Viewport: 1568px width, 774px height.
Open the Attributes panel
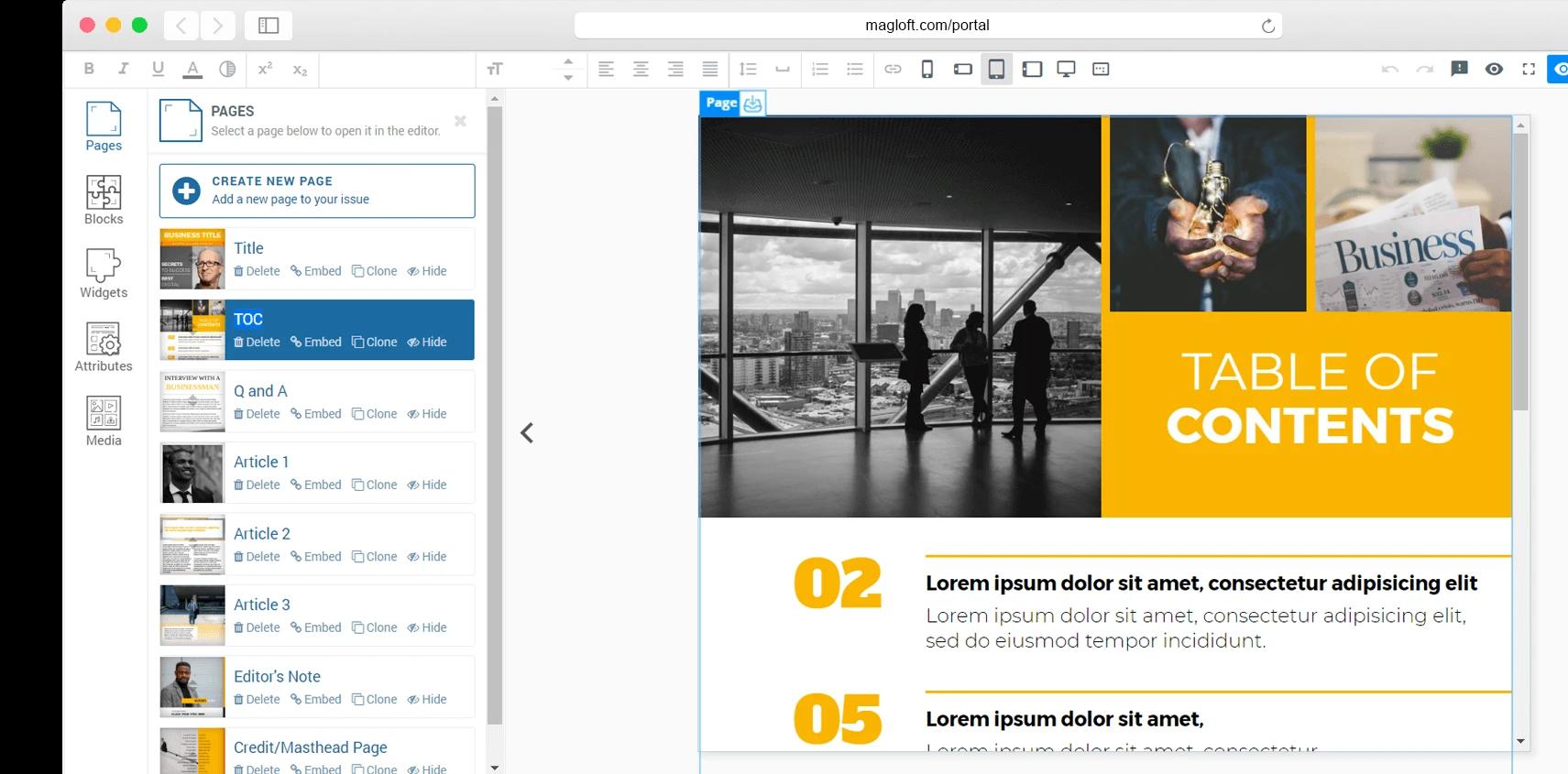[103, 347]
